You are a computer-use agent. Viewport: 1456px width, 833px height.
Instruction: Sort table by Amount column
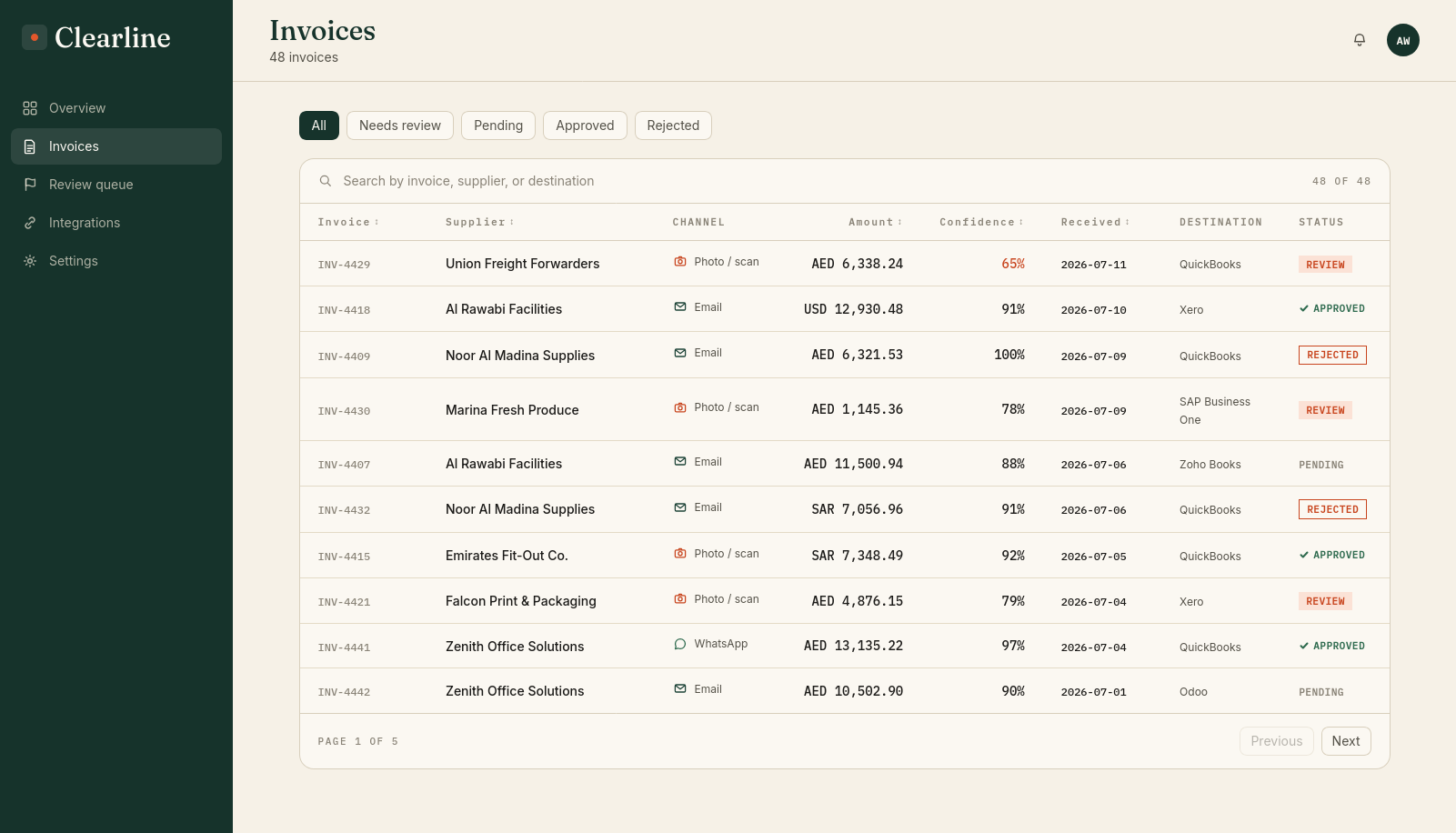click(876, 223)
